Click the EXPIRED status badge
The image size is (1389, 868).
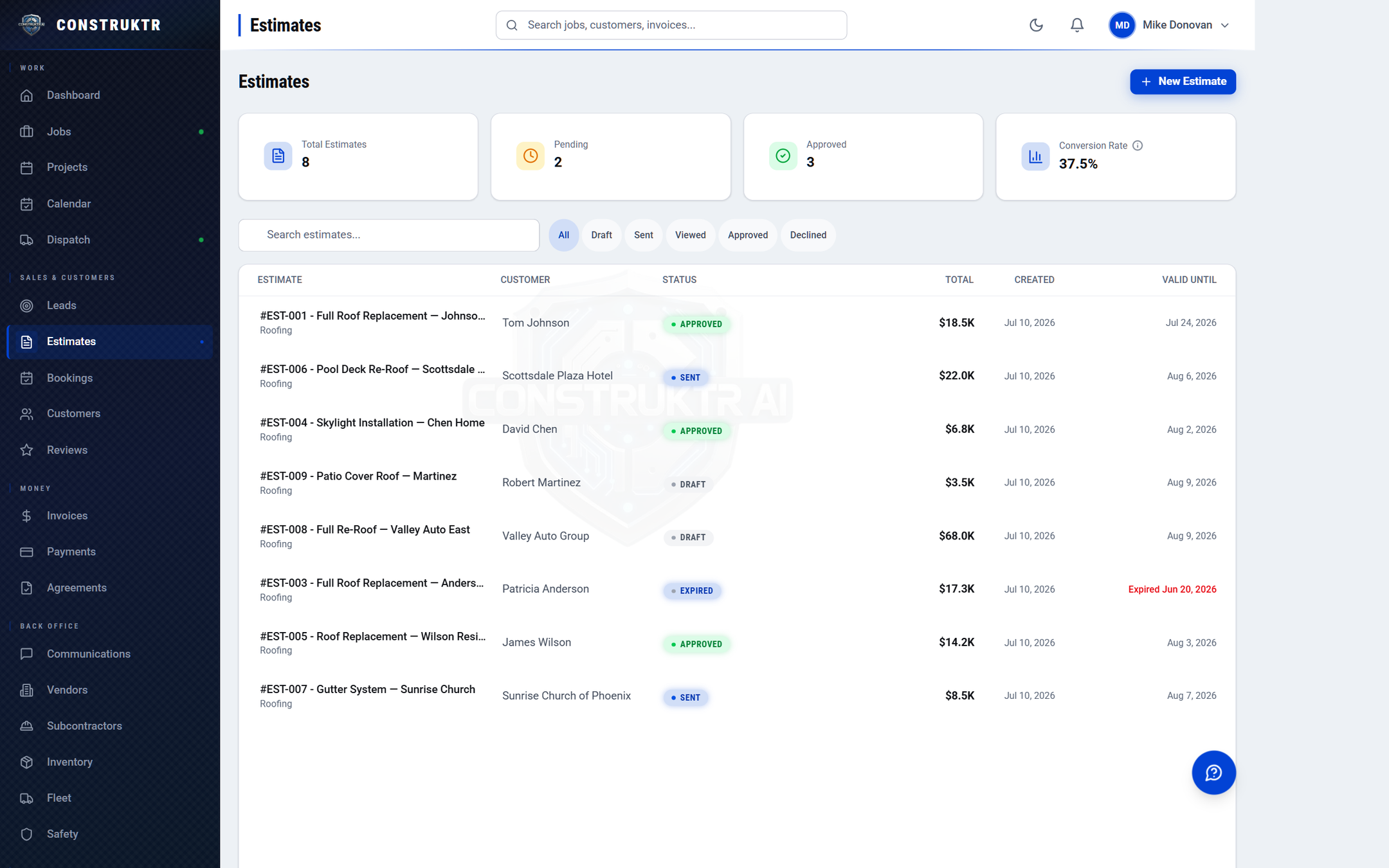pos(692,590)
